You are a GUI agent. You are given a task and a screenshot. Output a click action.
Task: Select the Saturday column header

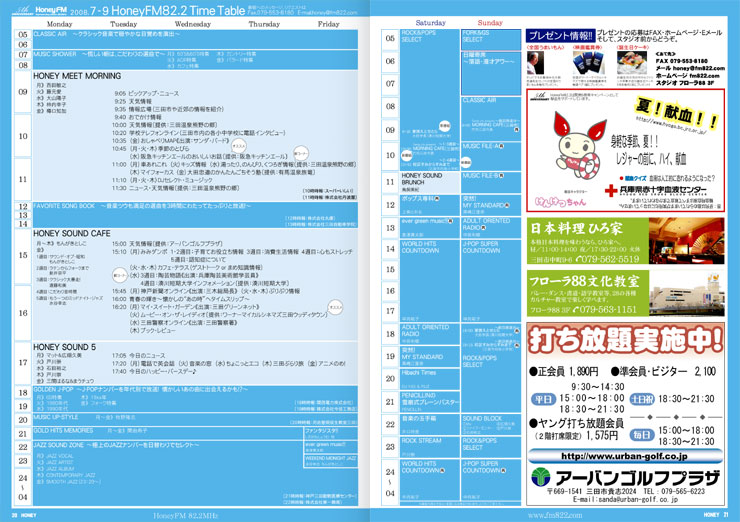coord(430,23)
